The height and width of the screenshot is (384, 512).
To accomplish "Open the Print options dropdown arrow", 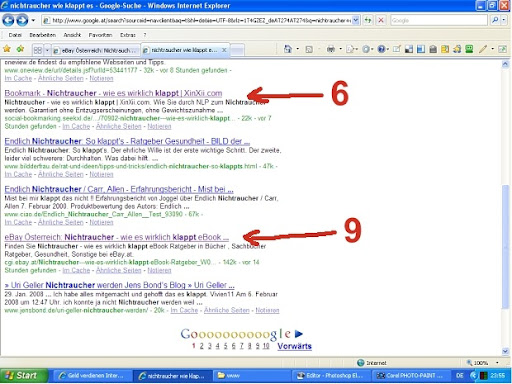I will pos(340,49).
